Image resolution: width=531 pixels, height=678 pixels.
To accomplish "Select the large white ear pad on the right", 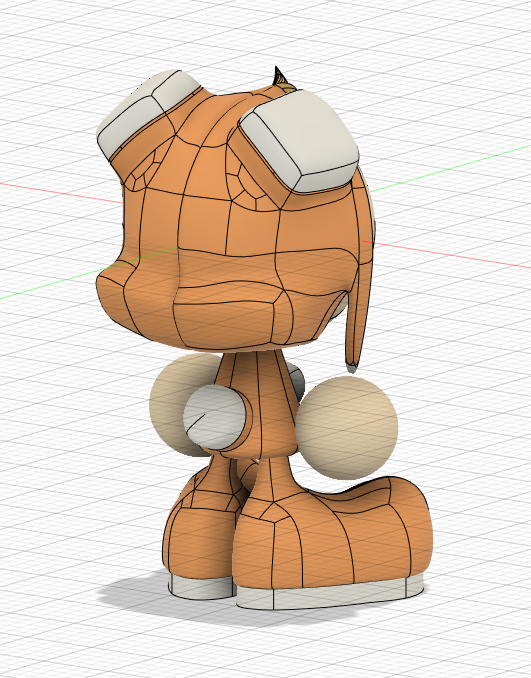I will tap(303, 141).
